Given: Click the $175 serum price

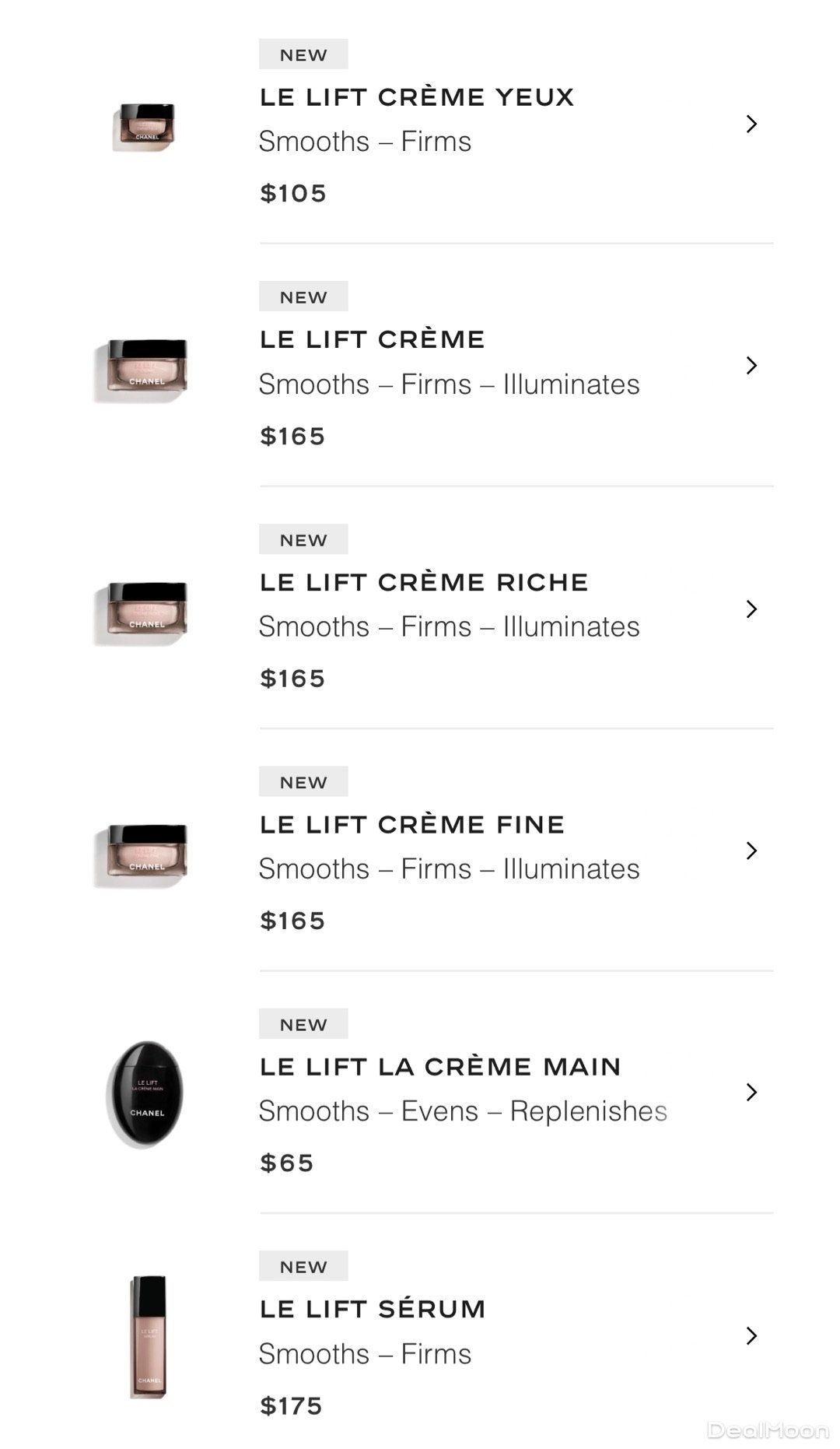Looking at the screenshot, I should pyautogui.click(x=291, y=1405).
